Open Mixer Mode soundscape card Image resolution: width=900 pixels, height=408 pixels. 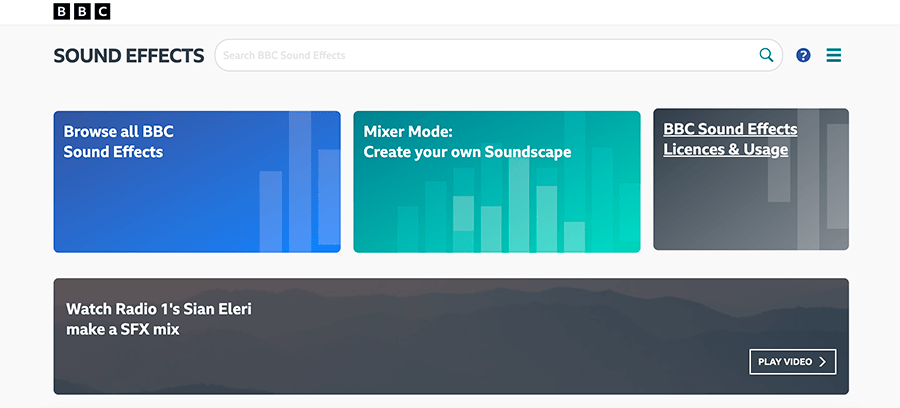coord(496,181)
